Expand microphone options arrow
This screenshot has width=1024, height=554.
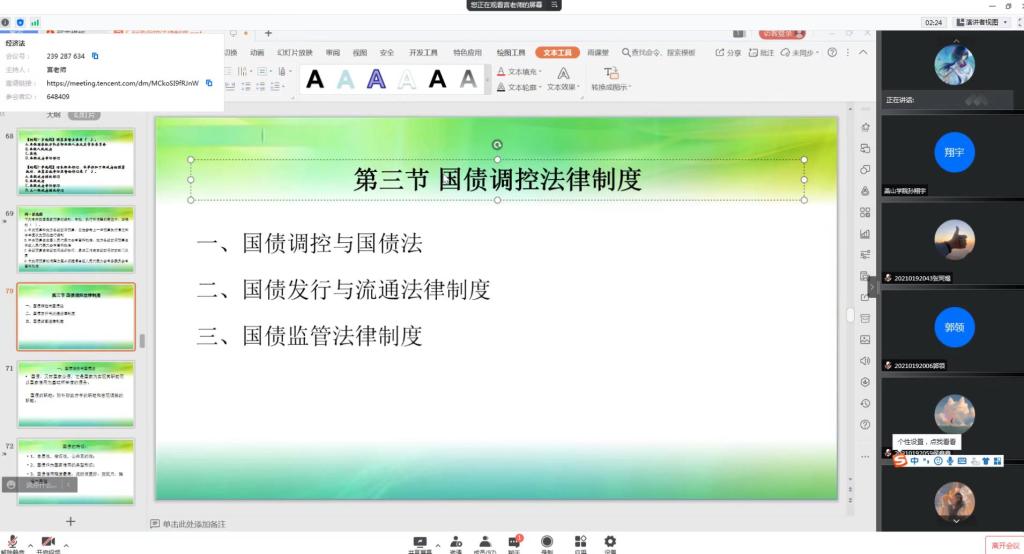tap(28, 541)
